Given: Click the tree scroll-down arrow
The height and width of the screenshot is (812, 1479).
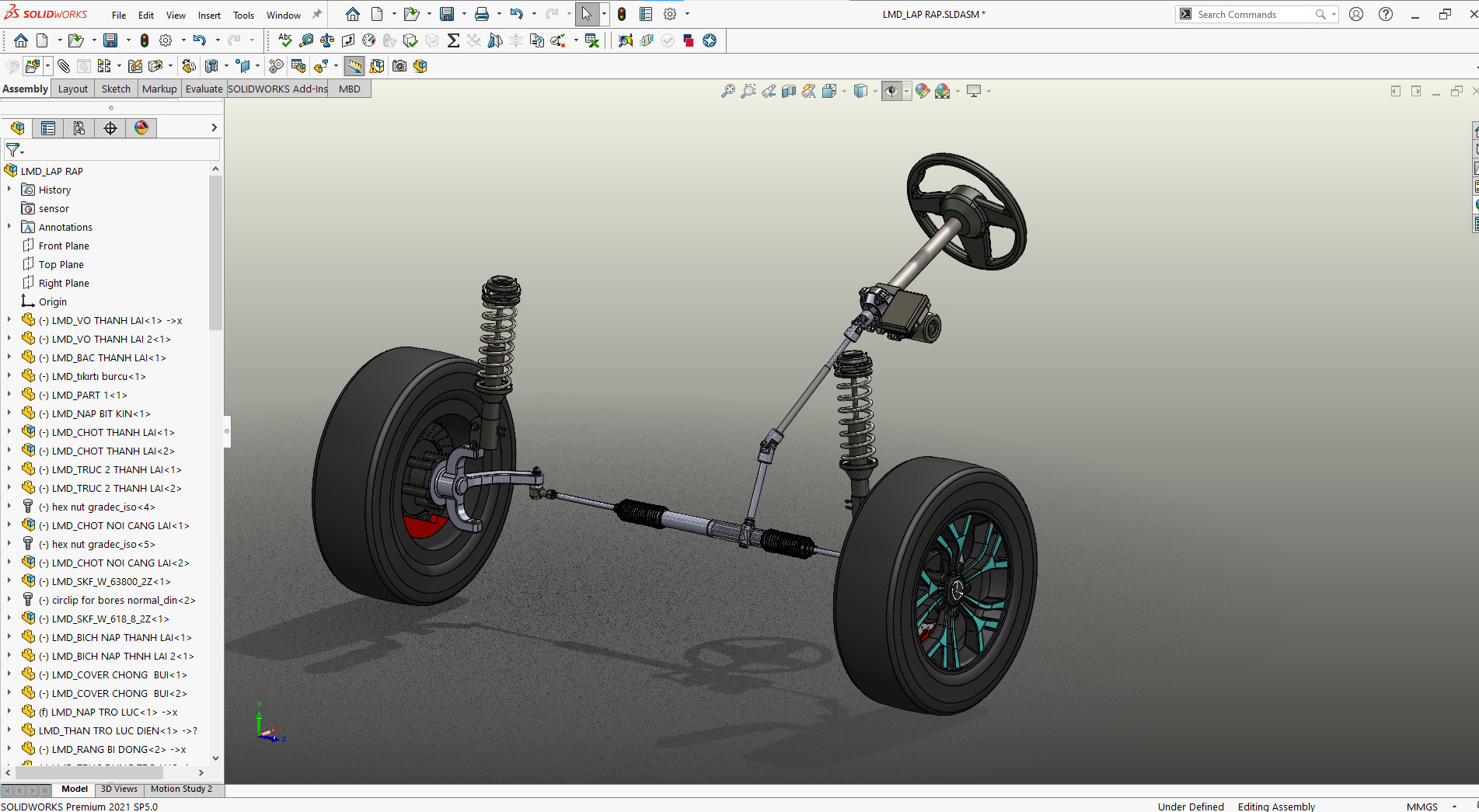Looking at the screenshot, I should [215, 758].
